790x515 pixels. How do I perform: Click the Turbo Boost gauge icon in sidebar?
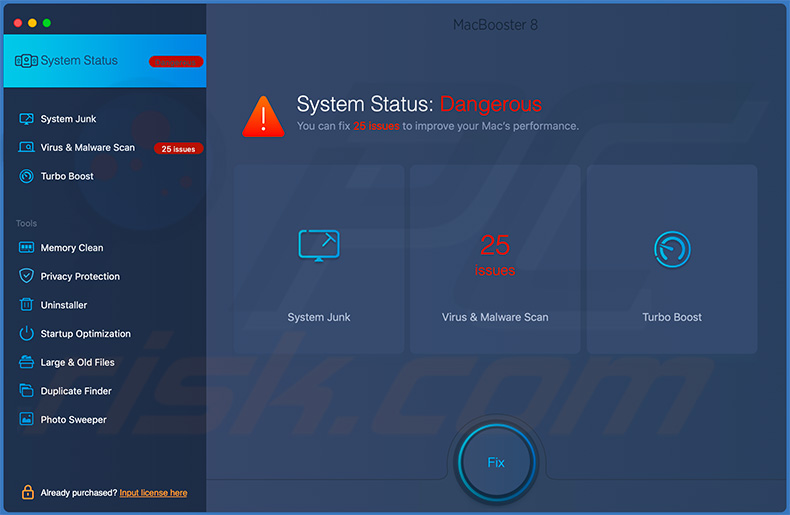click(26, 176)
